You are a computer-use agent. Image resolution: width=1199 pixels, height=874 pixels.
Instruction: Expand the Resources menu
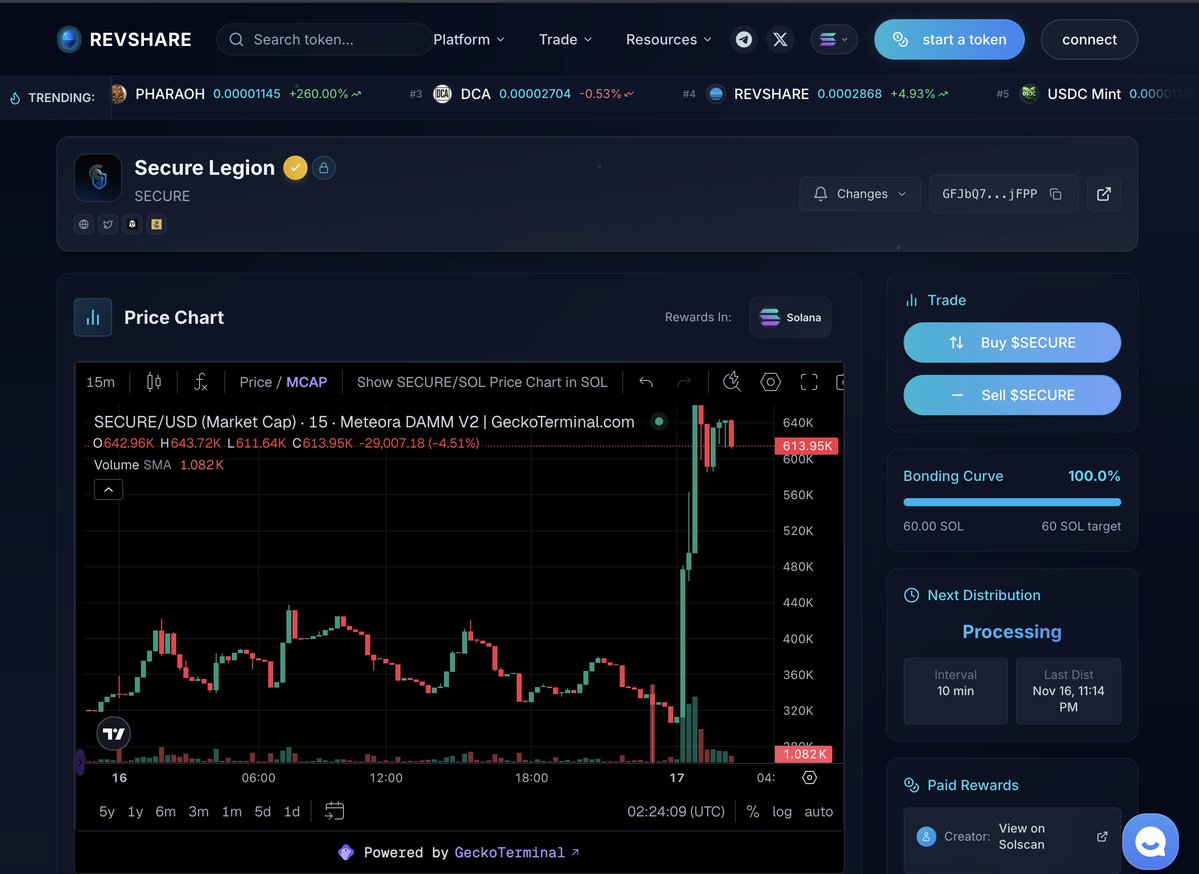(x=668, y=39)
